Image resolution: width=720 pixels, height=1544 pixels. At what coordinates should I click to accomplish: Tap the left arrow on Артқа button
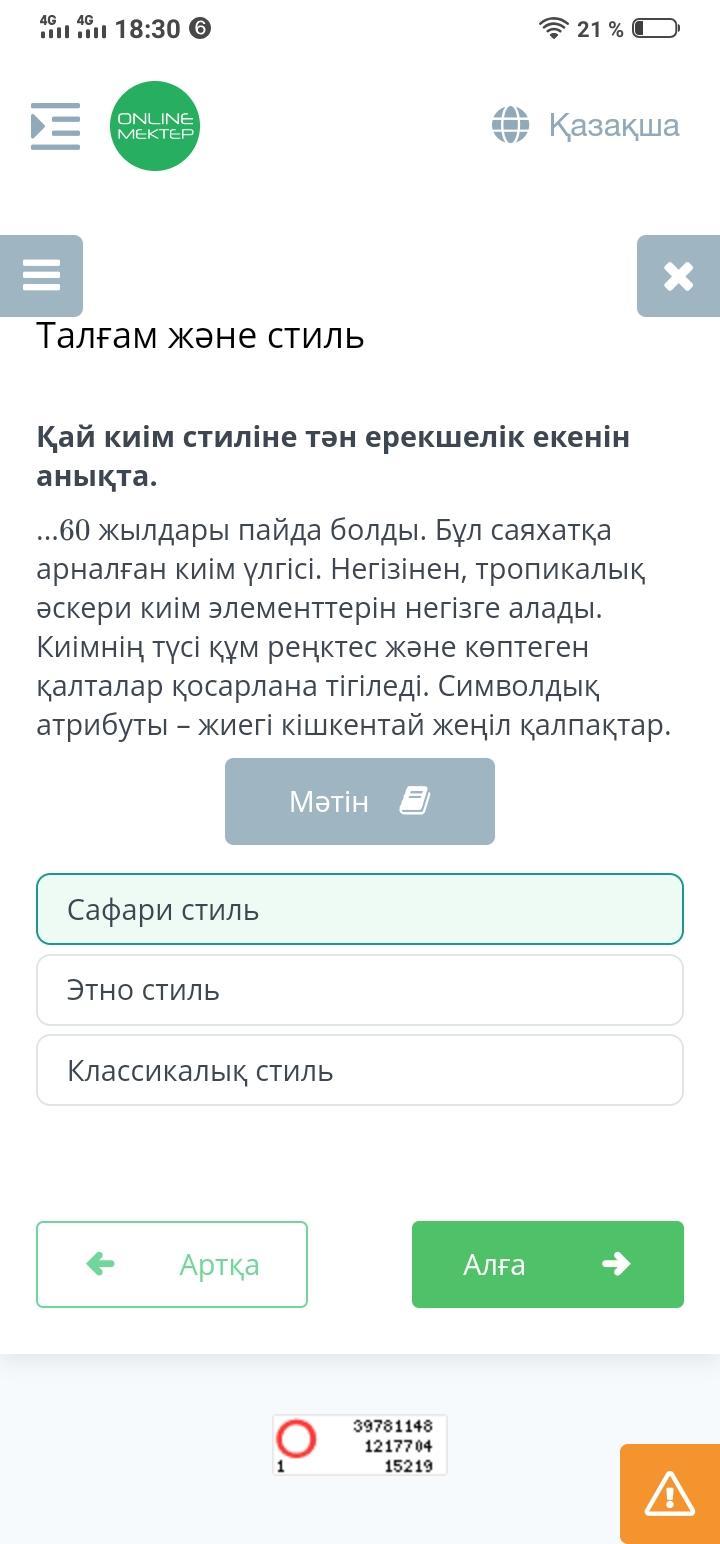click(101, 1264)
